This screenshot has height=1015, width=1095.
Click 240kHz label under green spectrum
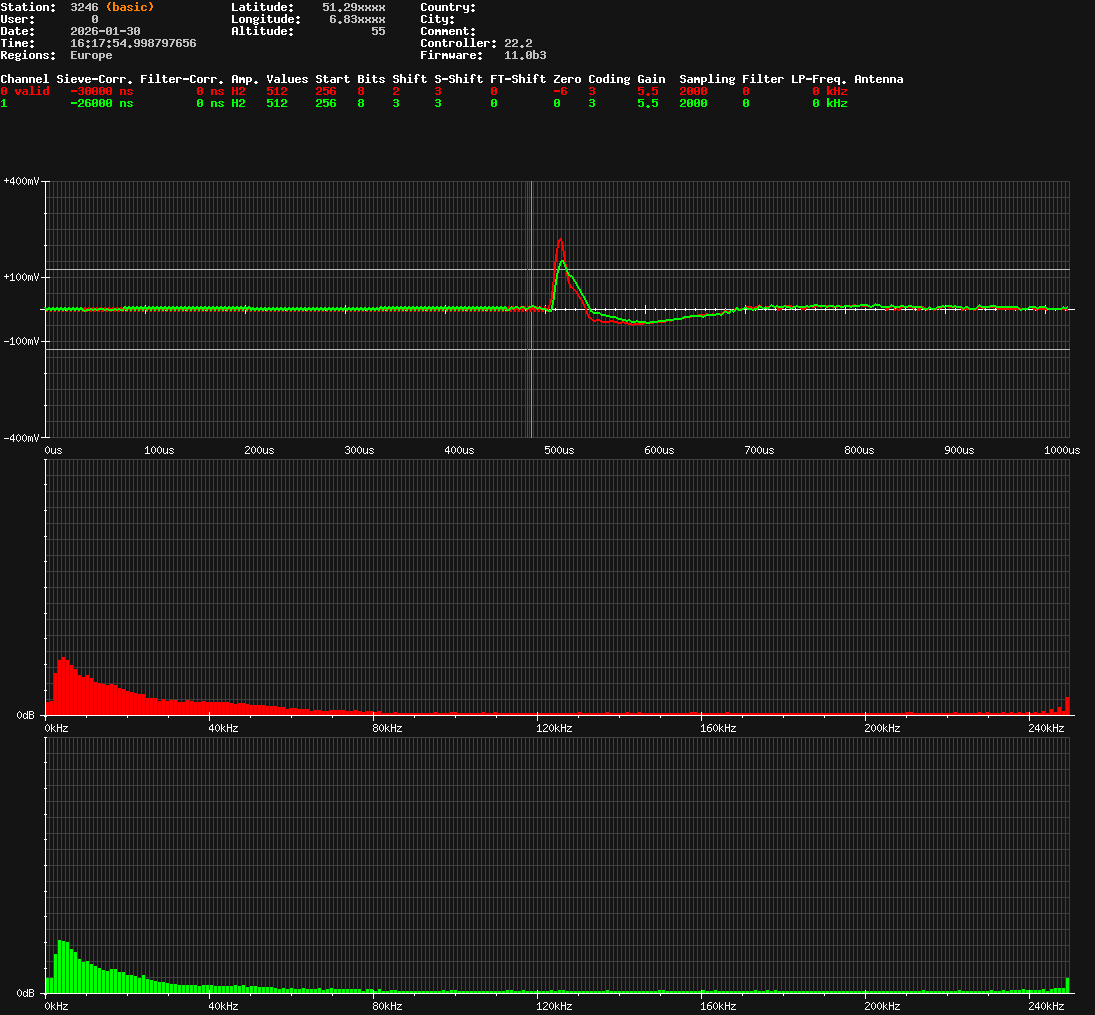(1045, 1006)
